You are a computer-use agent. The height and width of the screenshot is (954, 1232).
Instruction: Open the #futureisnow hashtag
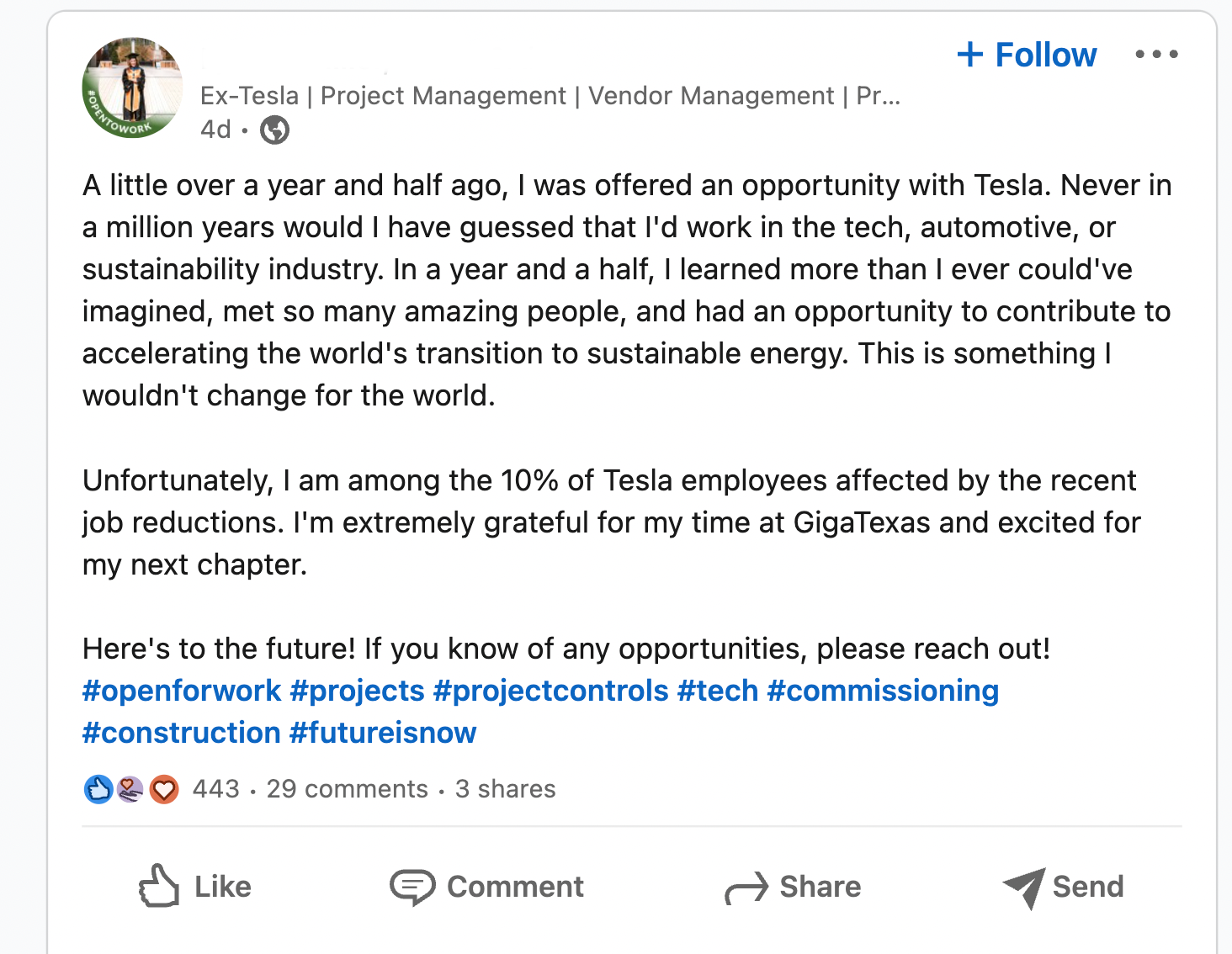point(383,733)
